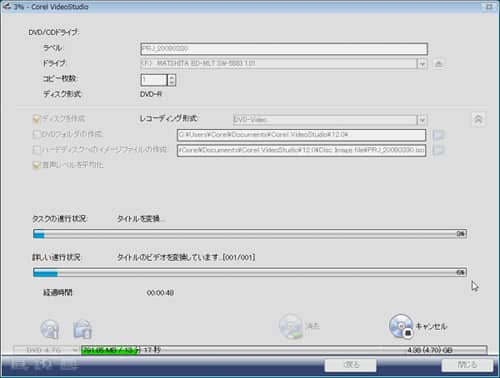Click the browse folder icon for DVD folder path

[438, 135]
